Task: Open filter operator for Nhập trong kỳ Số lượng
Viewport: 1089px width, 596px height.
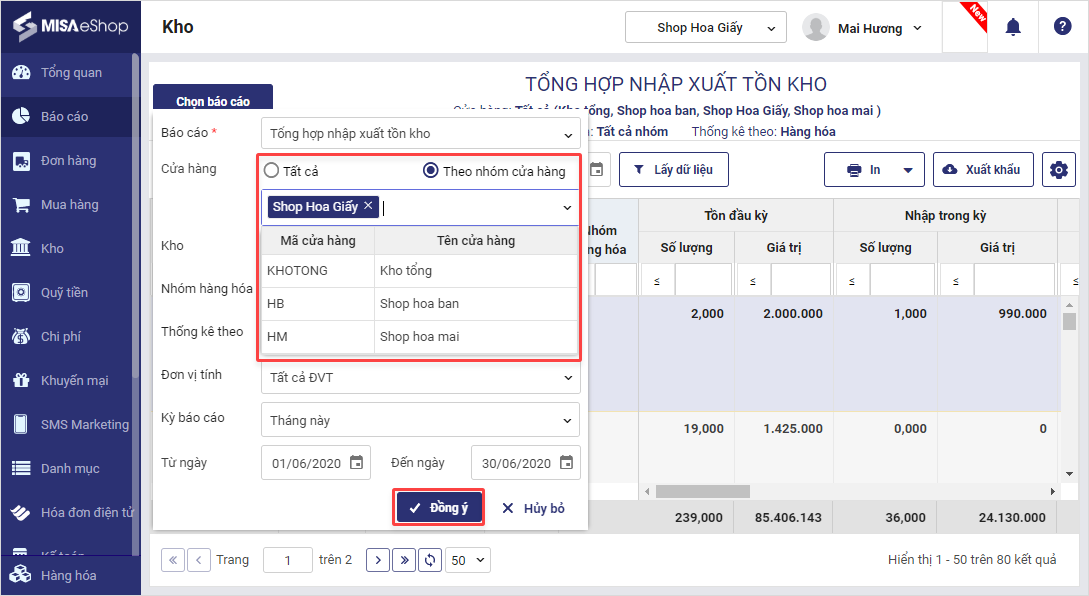Action: (x=851, y=281)
